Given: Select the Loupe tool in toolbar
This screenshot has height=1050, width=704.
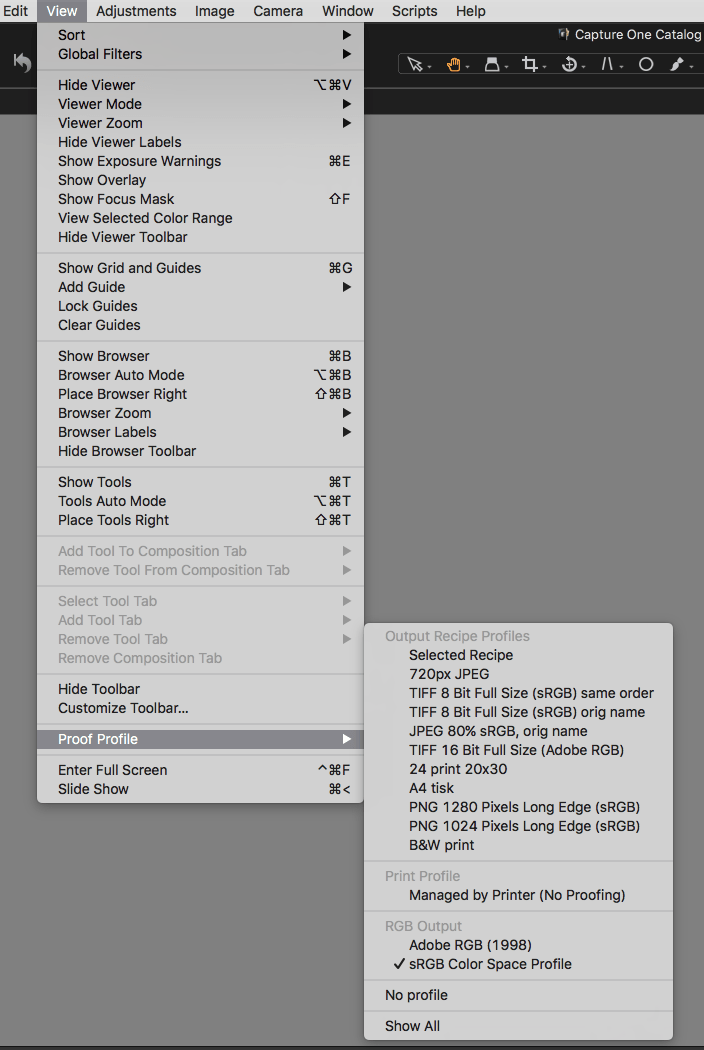Looking at the screenshot, I should (492, 64).
